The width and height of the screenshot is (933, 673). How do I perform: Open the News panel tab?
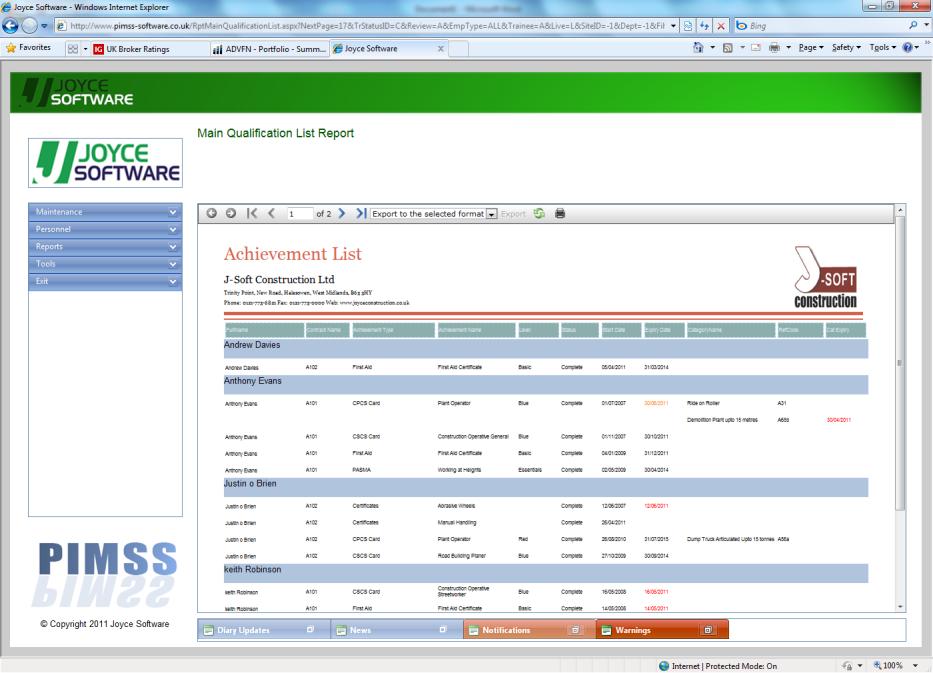coord(397,630)
